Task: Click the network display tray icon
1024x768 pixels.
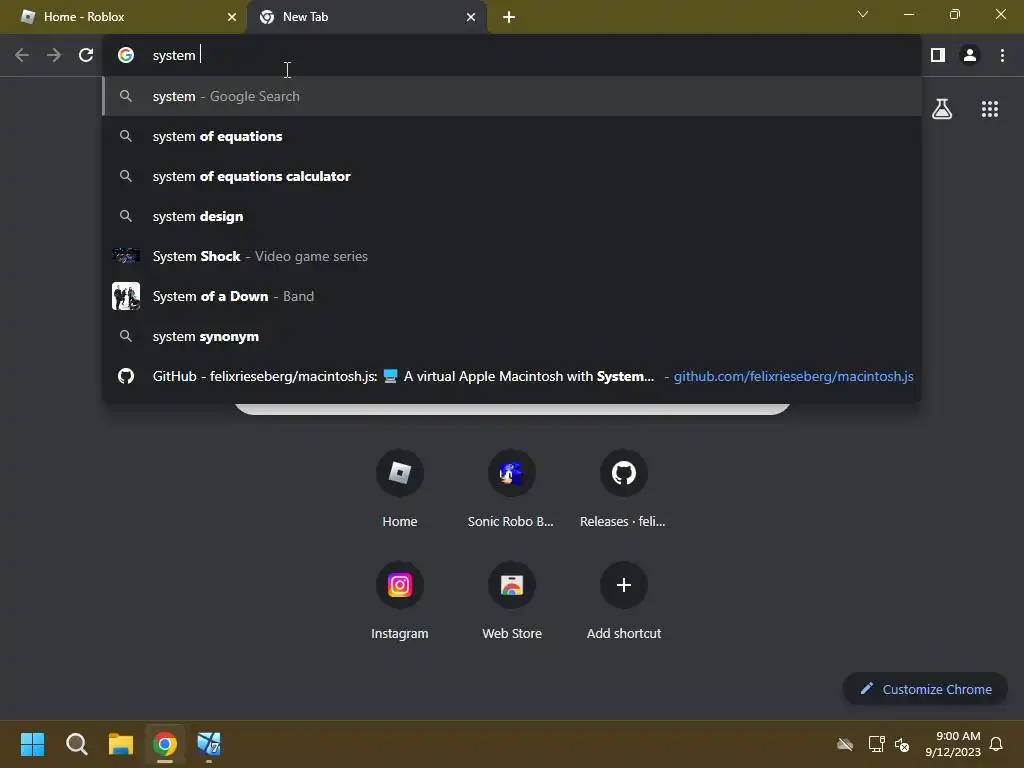Action: pyautogui.click(x=876, y=744)
